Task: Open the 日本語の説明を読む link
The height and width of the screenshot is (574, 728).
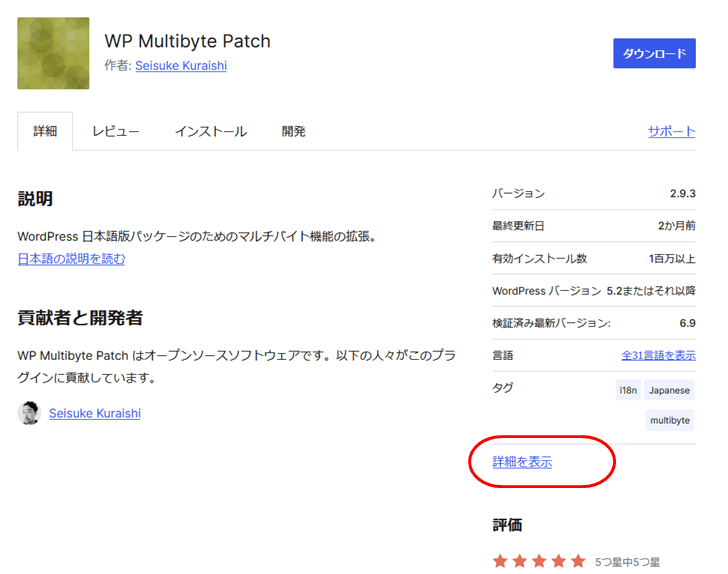Action: click(x=71, y=259)
